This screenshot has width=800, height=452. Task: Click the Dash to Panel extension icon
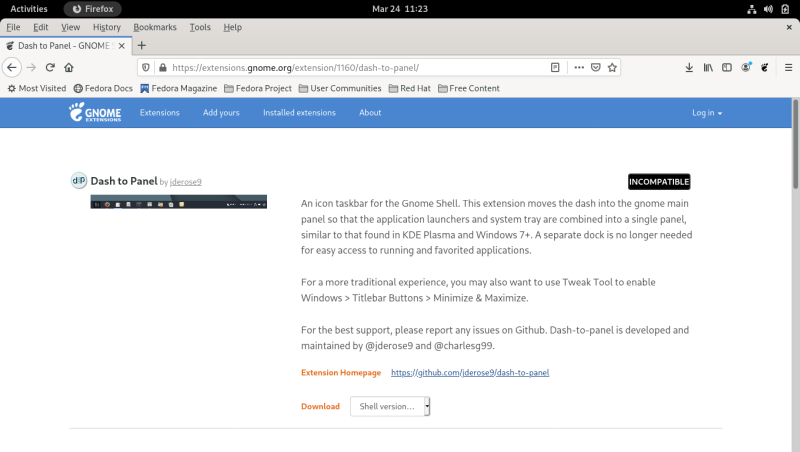[x=79, y=181]
